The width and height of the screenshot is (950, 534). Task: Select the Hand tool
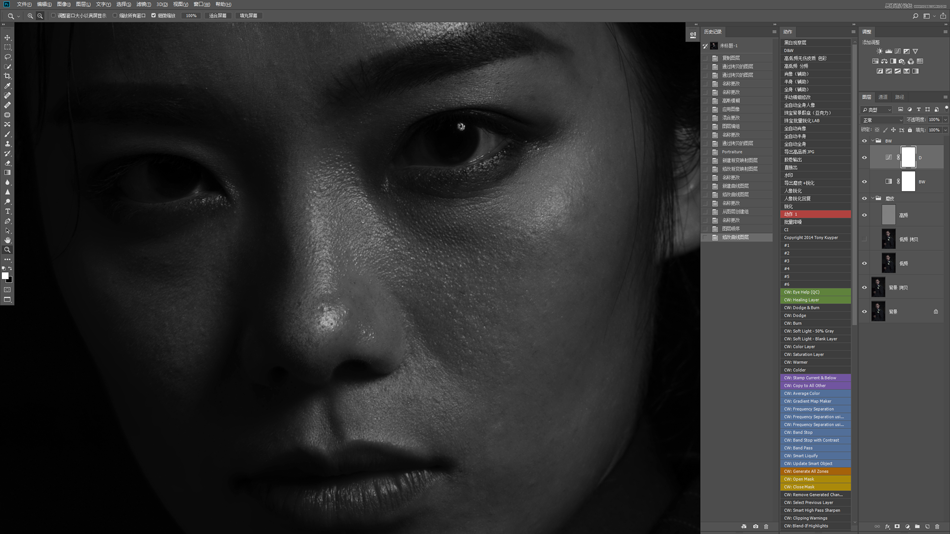click(x=7, y=240)
